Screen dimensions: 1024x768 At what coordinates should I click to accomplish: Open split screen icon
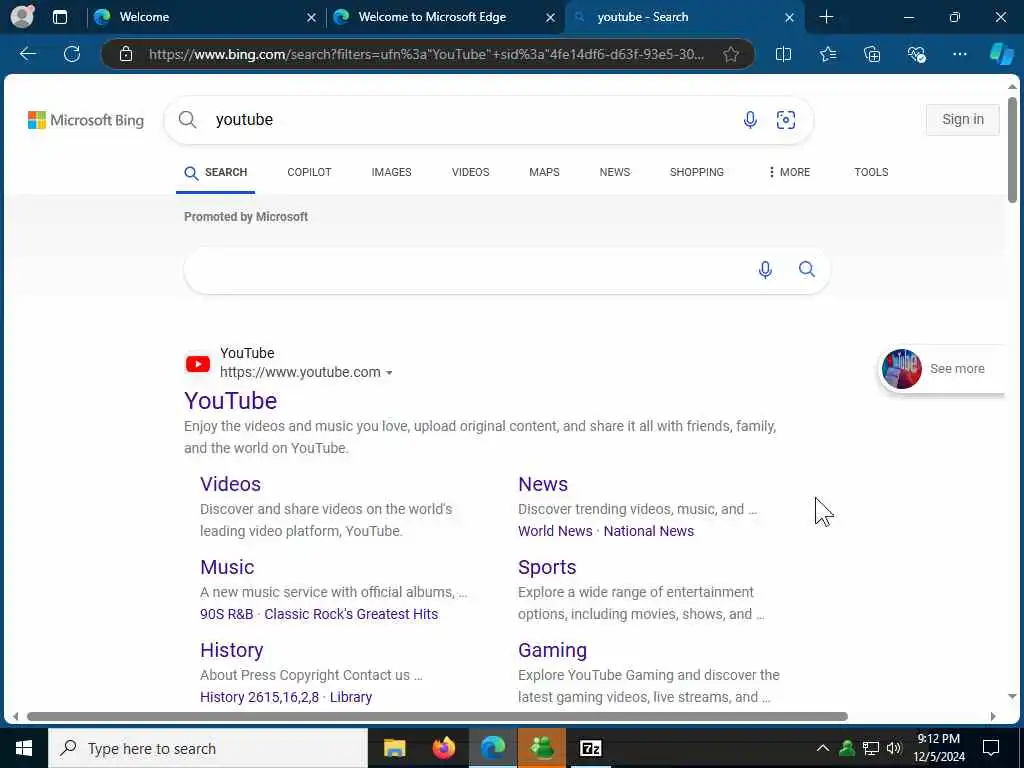tap(783, 54)
